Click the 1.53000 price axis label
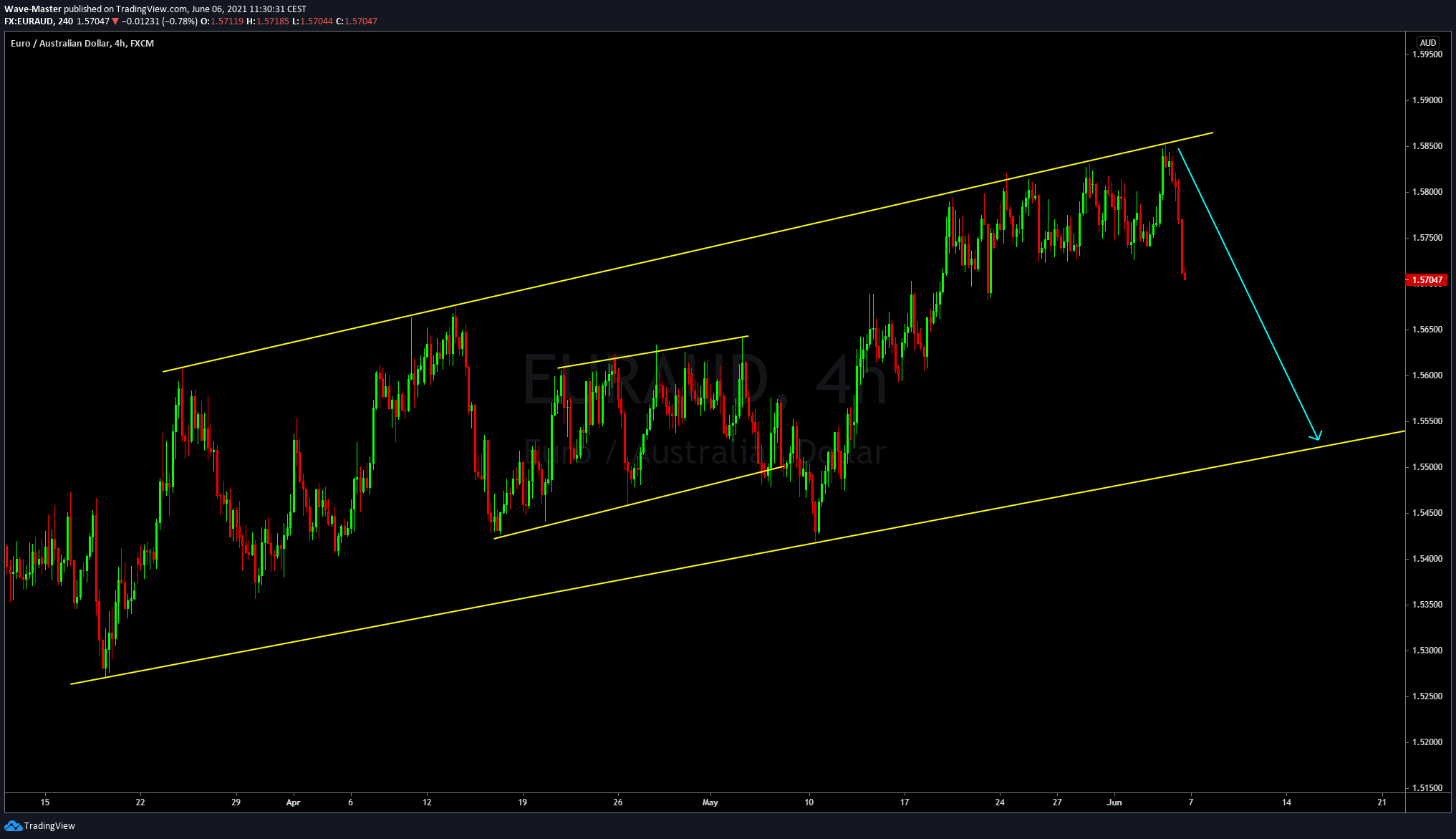This screenshot has height=839, width=1456. (1427, 651)
